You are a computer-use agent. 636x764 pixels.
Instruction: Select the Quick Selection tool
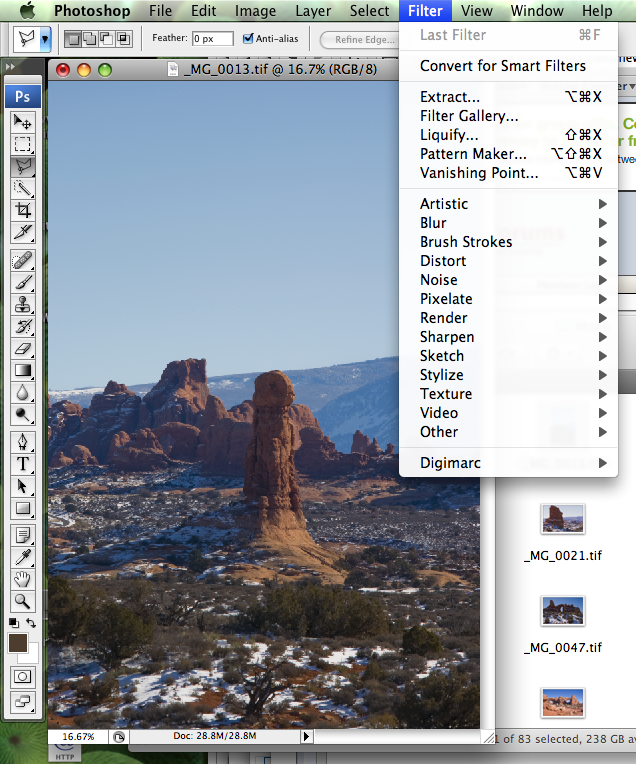pos(22,189)
